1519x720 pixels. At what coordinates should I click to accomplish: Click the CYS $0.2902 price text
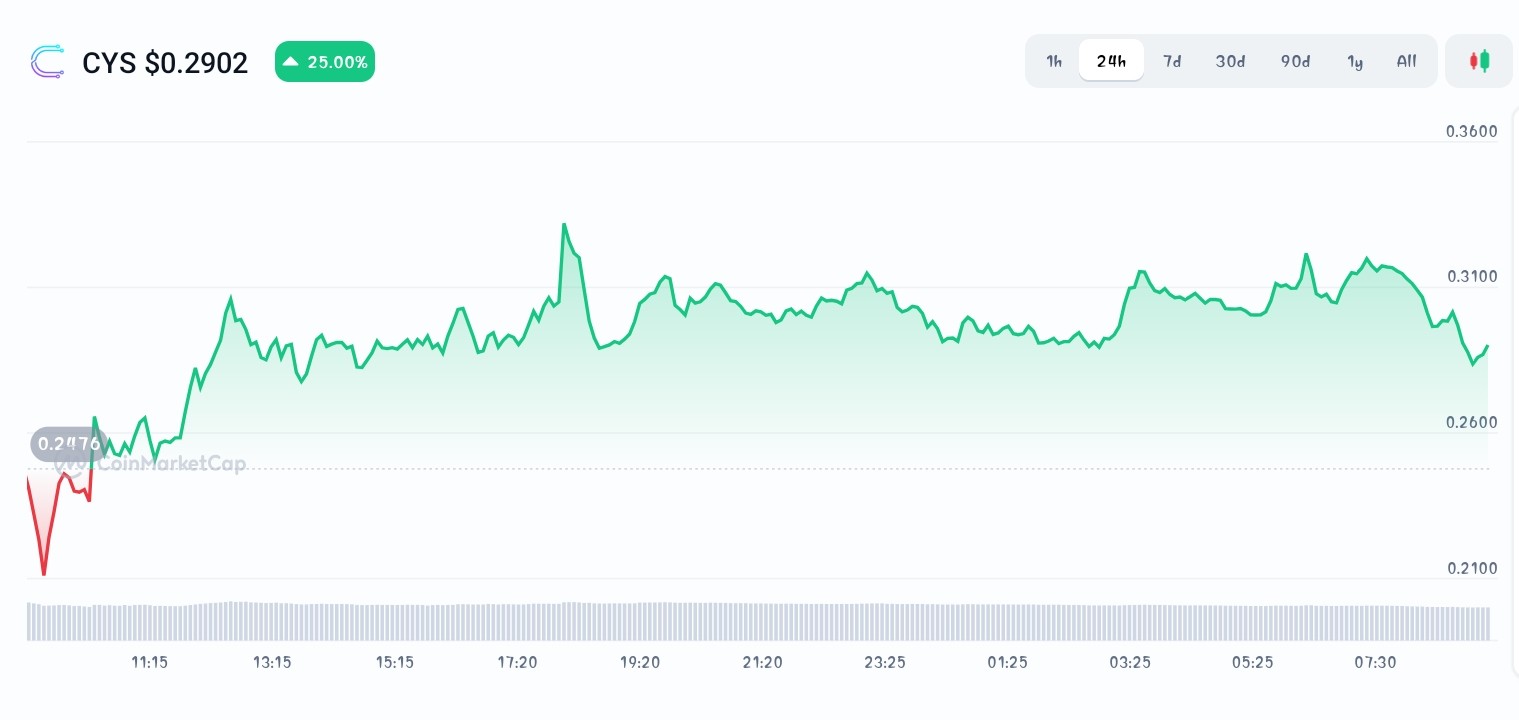pyautogui.click(x=165, y=63)
